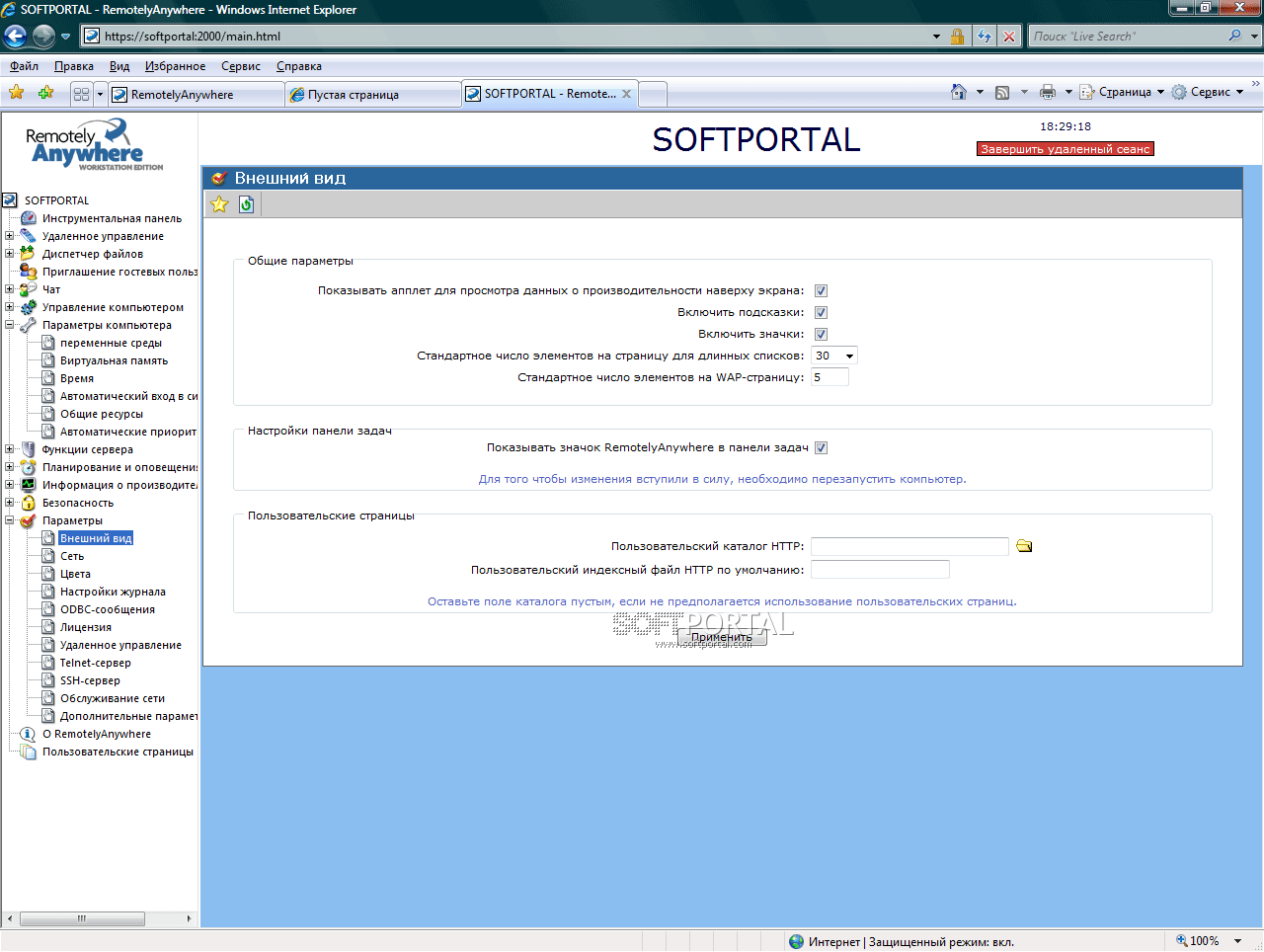The height and width of the screenshot is (952, 1264).
Task: Open the Сеть settings page in the tree
Action: pos(72,556)
